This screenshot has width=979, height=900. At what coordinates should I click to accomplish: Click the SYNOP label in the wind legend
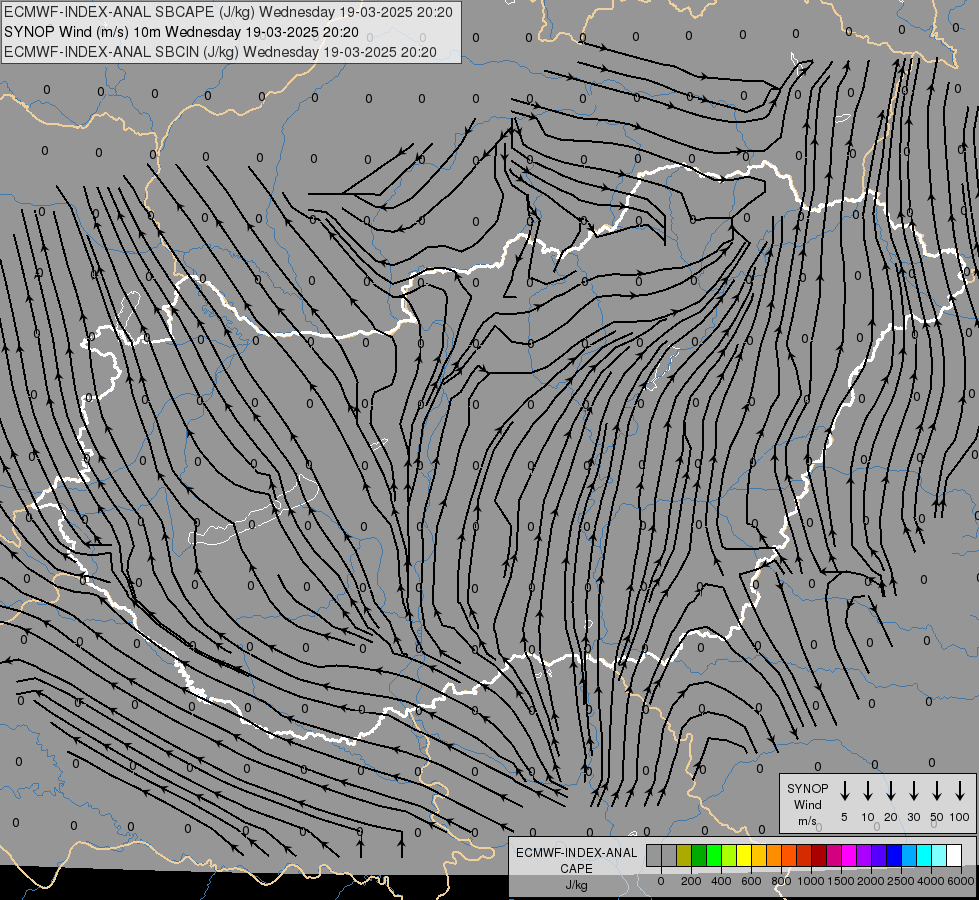807,789
